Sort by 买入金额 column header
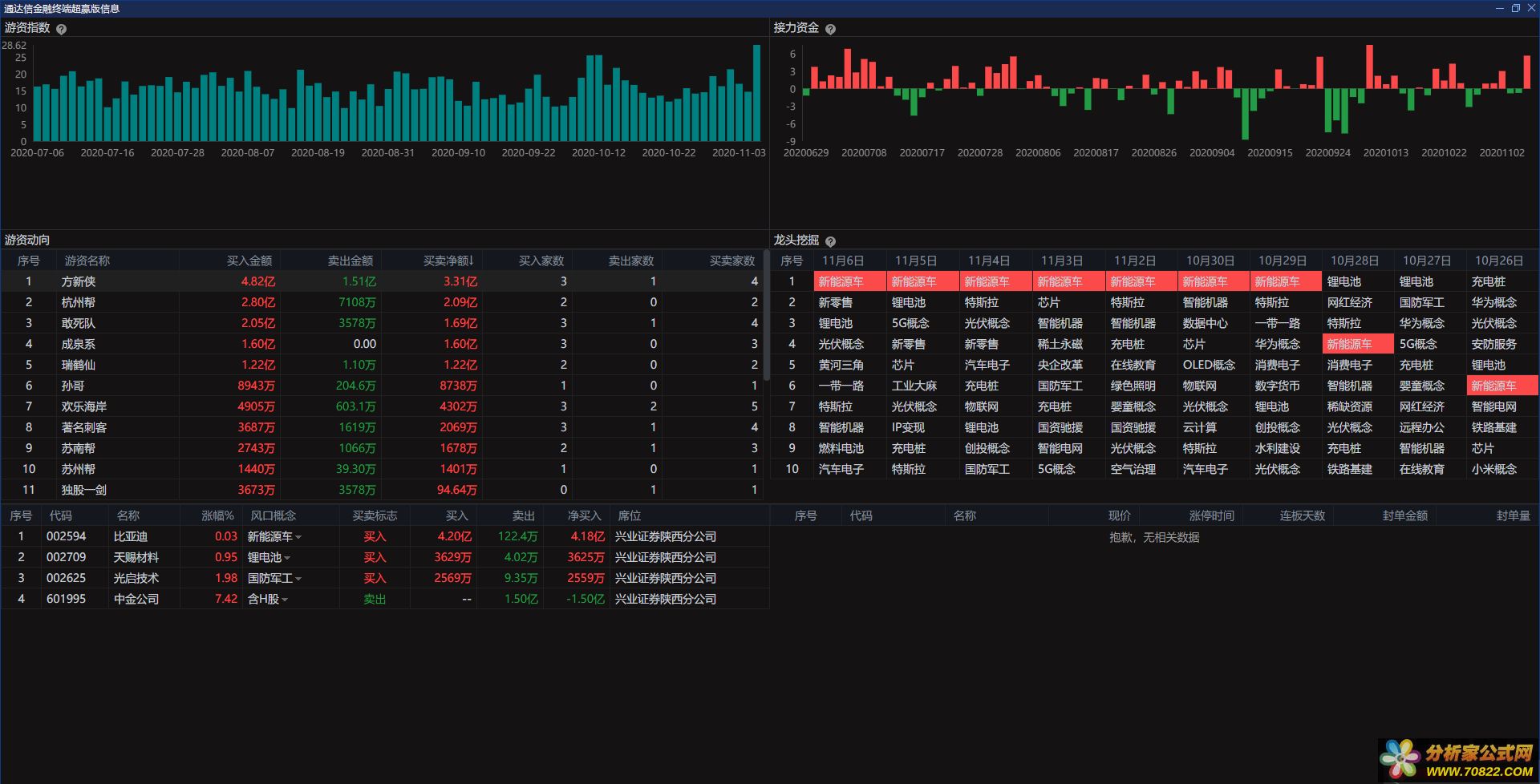The height and width of the screenshot is (784, 1540). pos(249,261)
